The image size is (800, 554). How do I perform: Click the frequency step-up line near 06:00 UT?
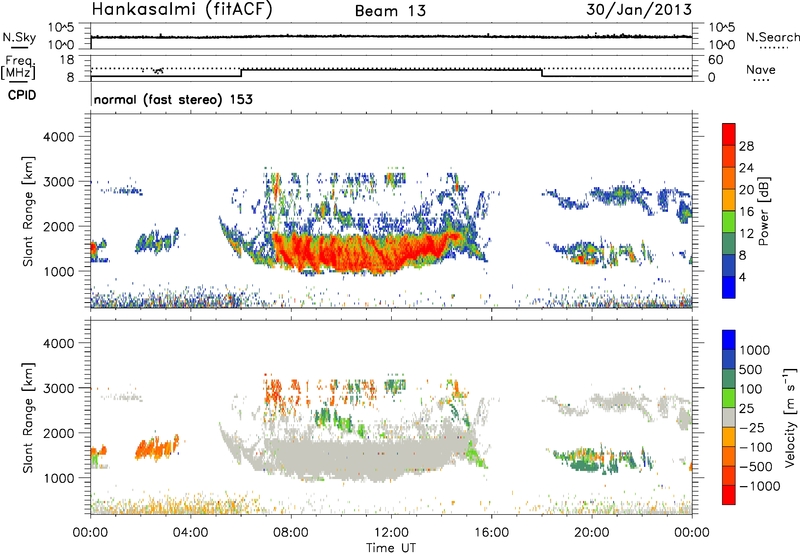[x=241, y=73]
